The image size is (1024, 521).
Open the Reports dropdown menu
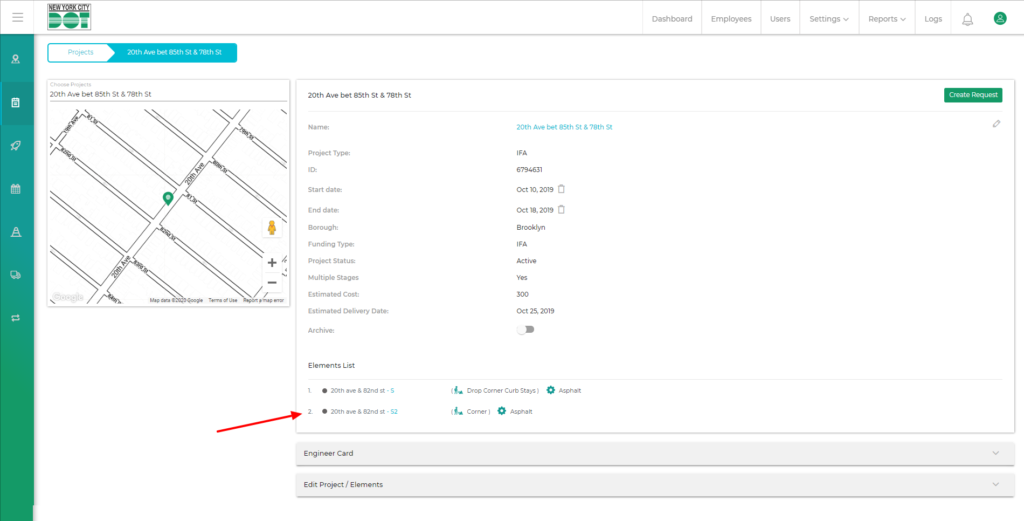[x=887, y=19]
